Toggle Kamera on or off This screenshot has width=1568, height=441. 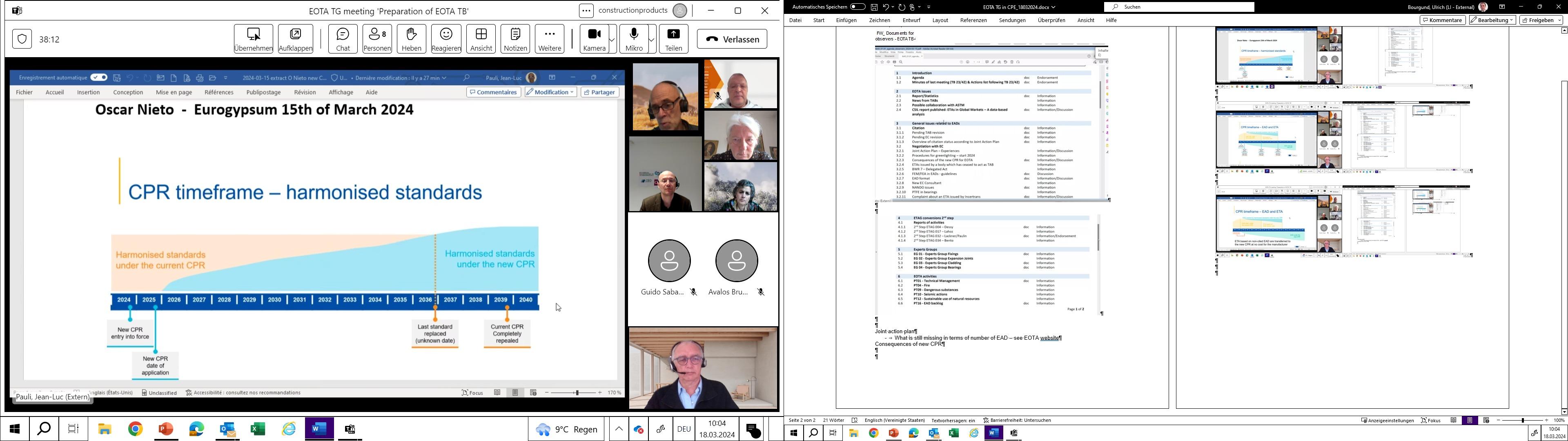pos(594,39)
